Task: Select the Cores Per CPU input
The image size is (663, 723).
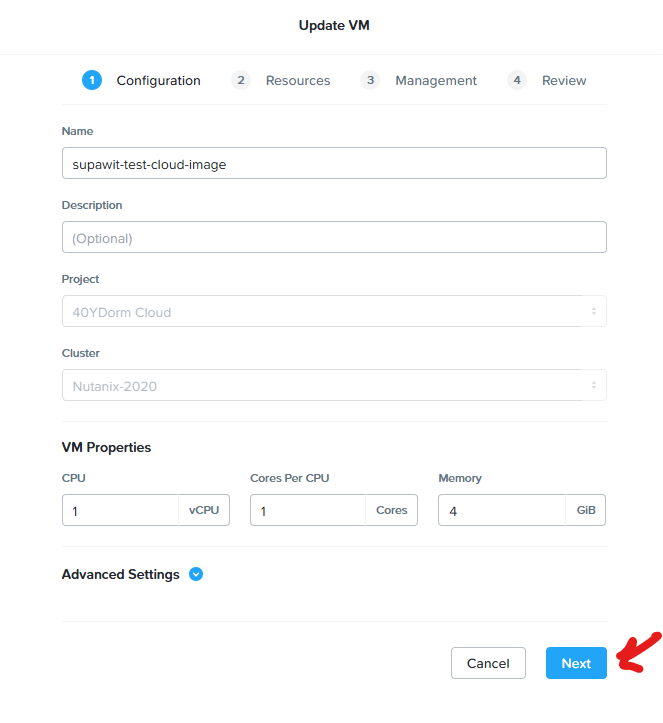Action: tap(308, 511)
